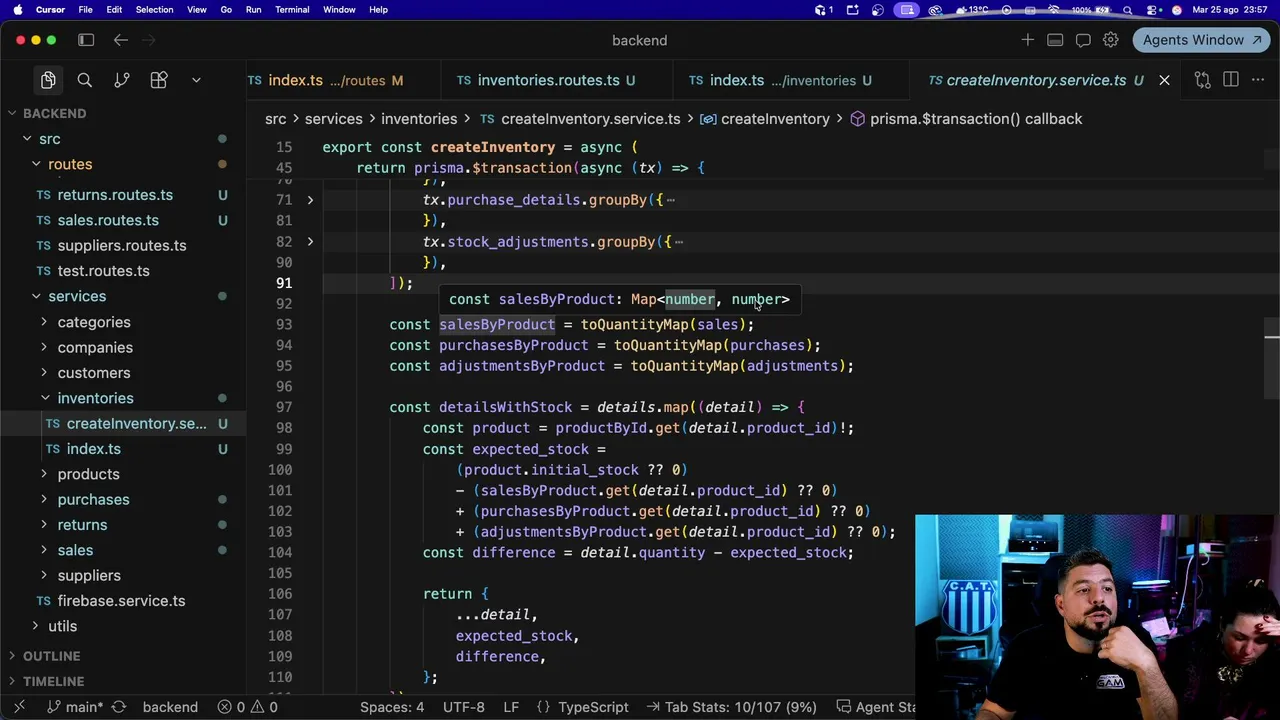Open Spotlight search in the menu bar
The image size is (1280, 720).
[x=1128, y=10]
